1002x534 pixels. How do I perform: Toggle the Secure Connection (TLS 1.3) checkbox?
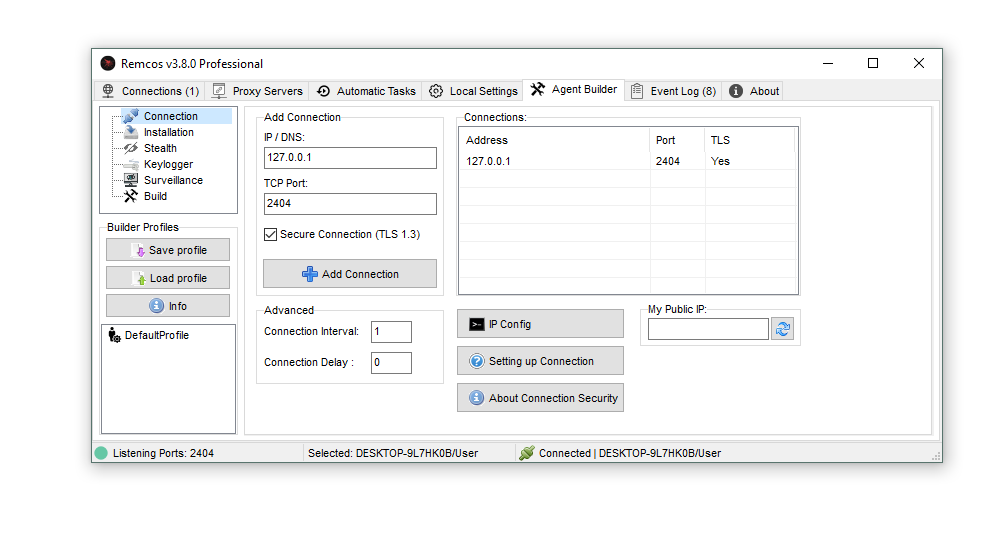(x=270, y=234)
